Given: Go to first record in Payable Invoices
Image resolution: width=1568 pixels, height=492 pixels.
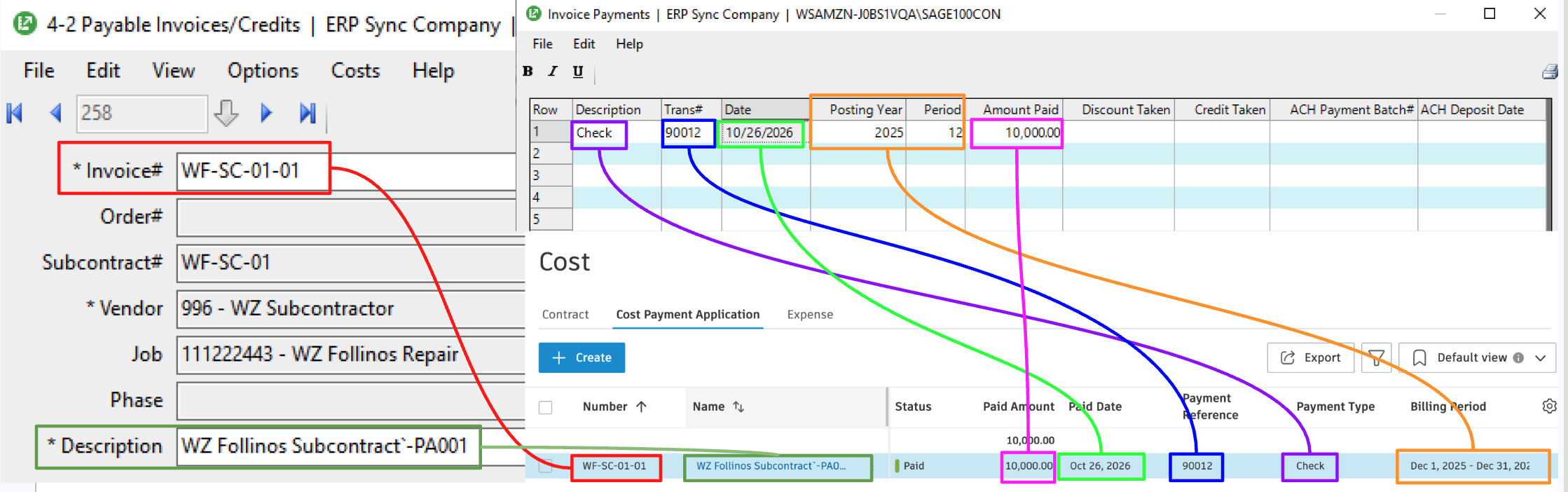Looking at the screenshot, I should point(15,113).
